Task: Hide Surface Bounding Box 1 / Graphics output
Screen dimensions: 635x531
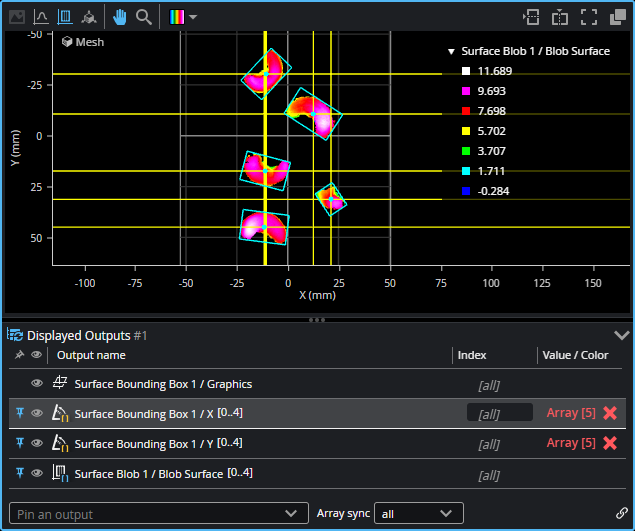Action: coord(37,384)
